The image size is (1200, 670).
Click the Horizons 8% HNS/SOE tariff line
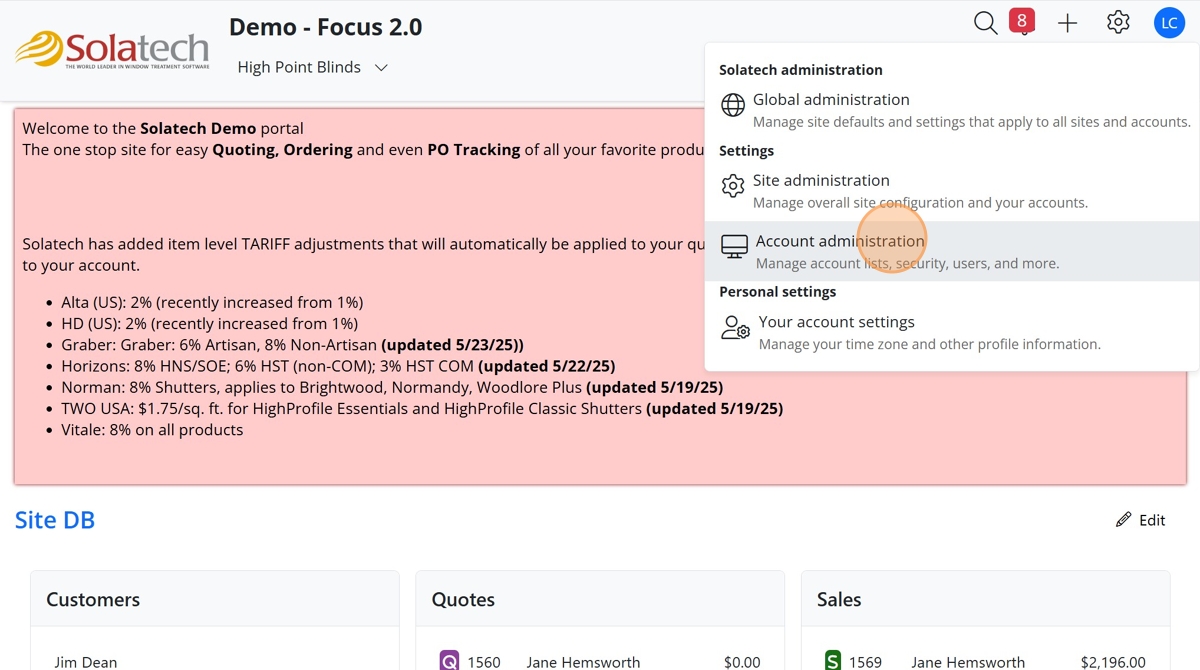(338, 366)
